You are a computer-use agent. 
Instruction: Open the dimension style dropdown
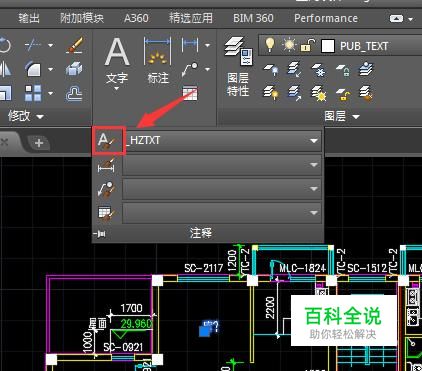pyautogui.click(x=222, y=165)
